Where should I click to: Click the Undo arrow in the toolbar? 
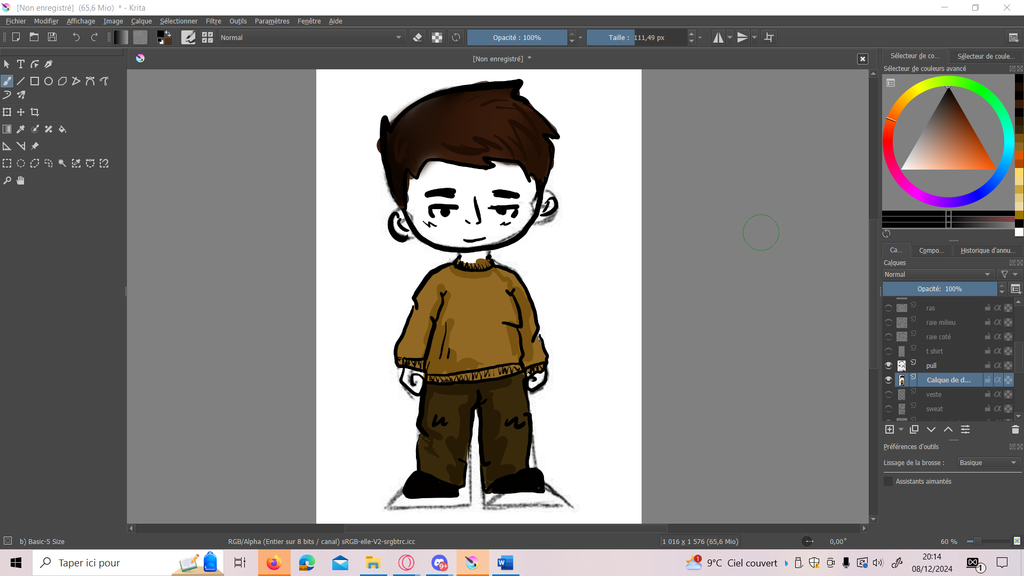(x=75, y=37)
